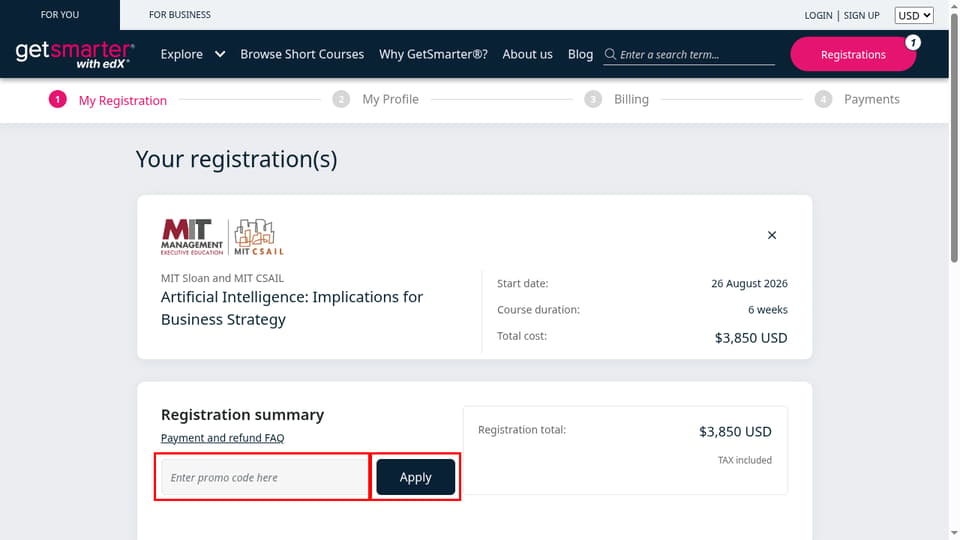Apply the promo code
Viewport: 960px width, 540px height.
(x=416, y=477)
